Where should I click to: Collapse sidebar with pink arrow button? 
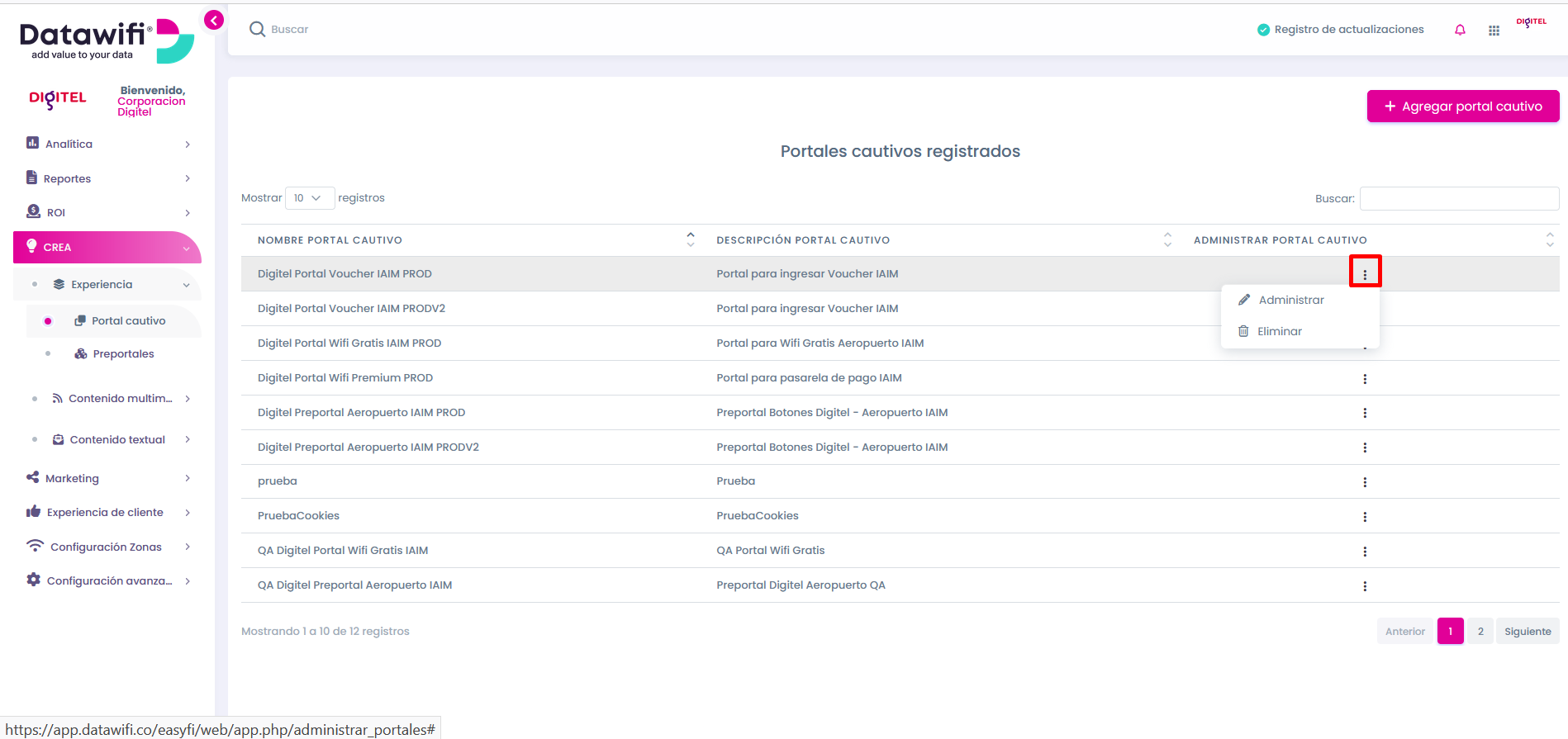214,21
